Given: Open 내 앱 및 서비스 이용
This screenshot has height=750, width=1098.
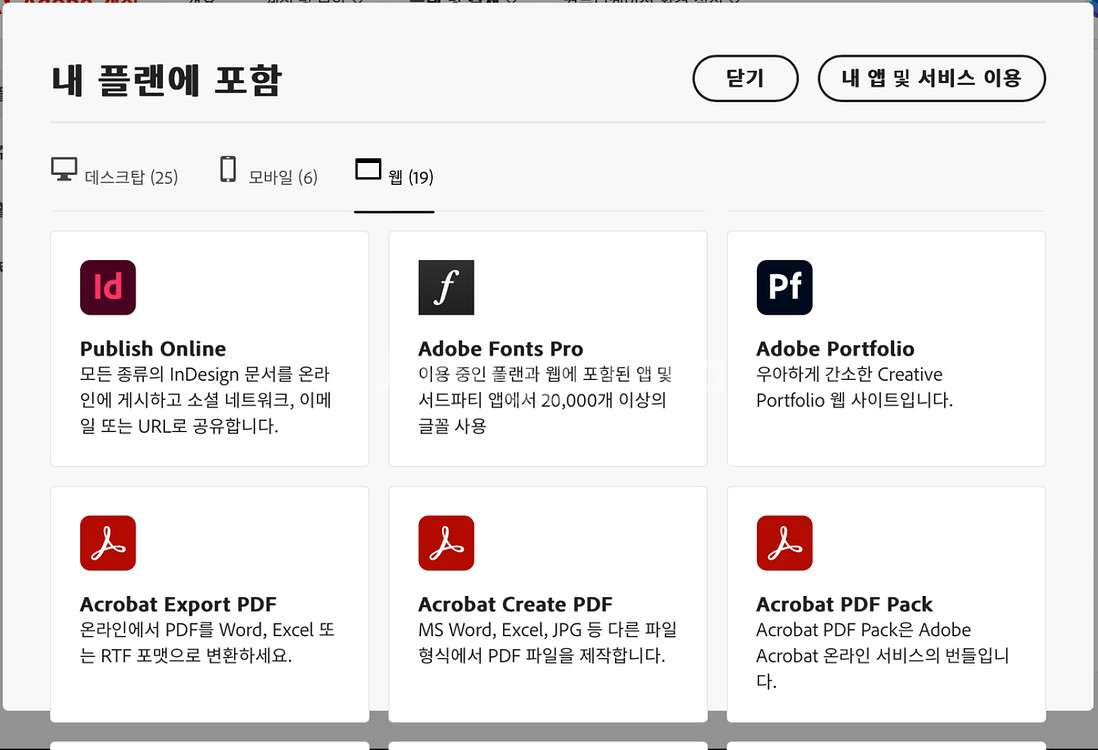Looking at the screenshot, I should [931, 78].
